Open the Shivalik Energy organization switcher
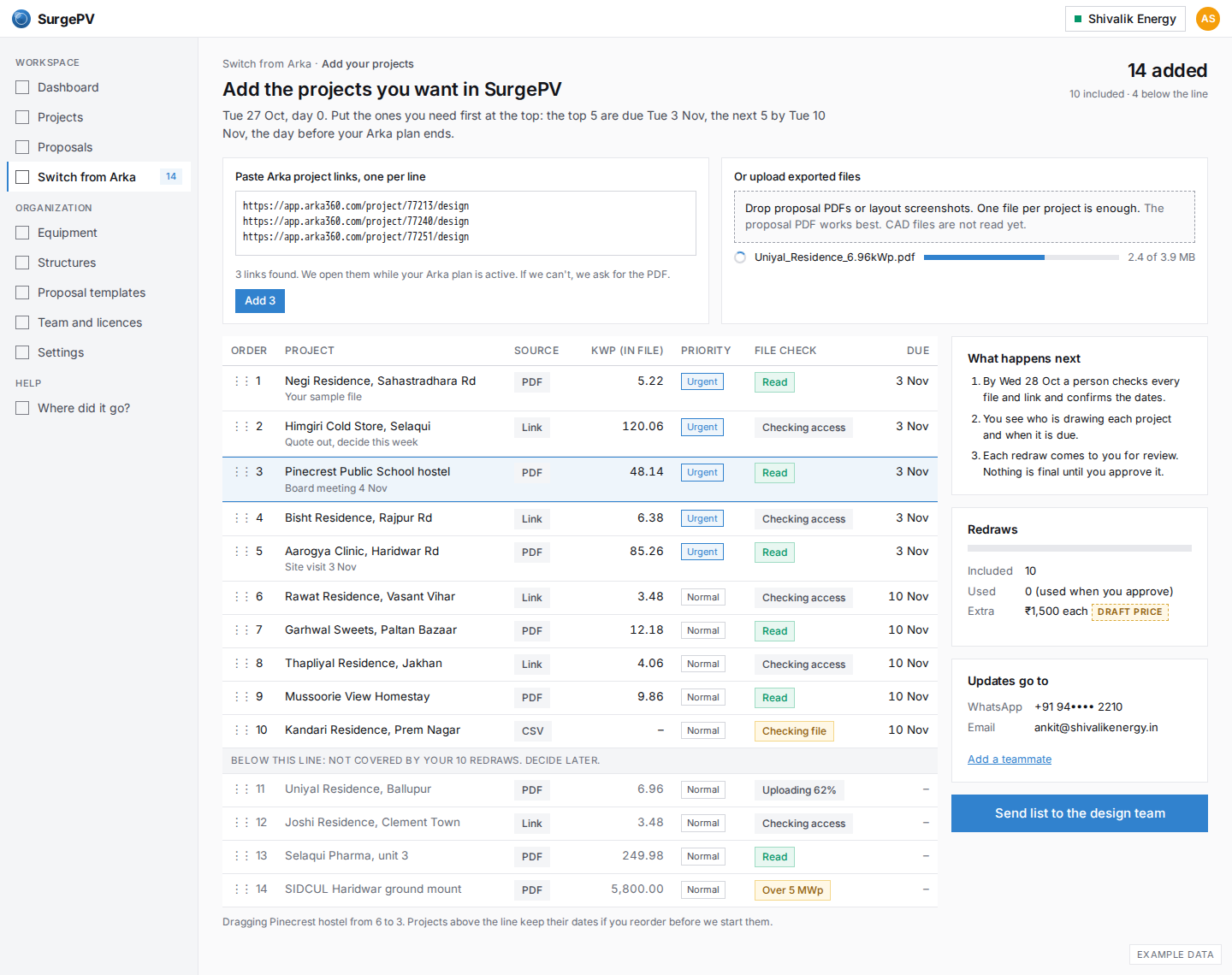This screenshot has height=975, width=1232. (1125, 19)
